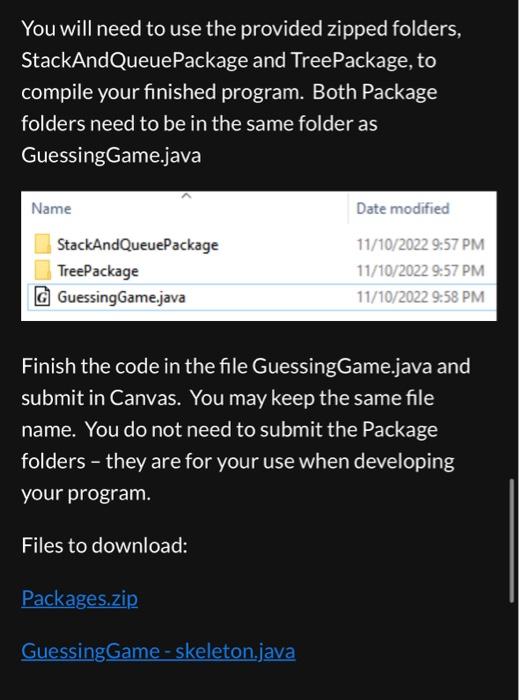Screen dimensions: 519x700
Task: Click the TreePackage folder icon
Action: [42, 271]
